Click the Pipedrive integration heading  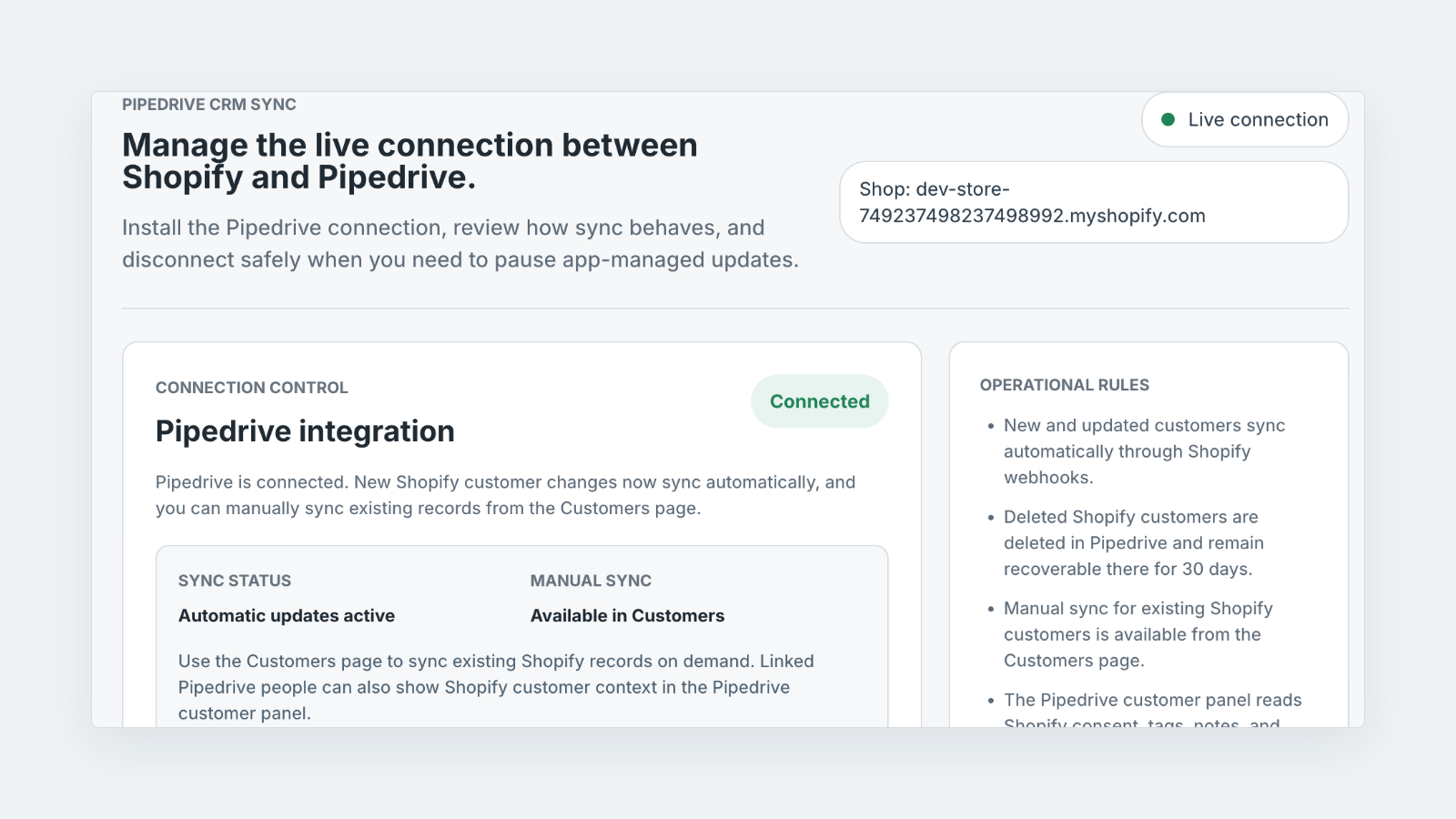click(x=305, y=431)
